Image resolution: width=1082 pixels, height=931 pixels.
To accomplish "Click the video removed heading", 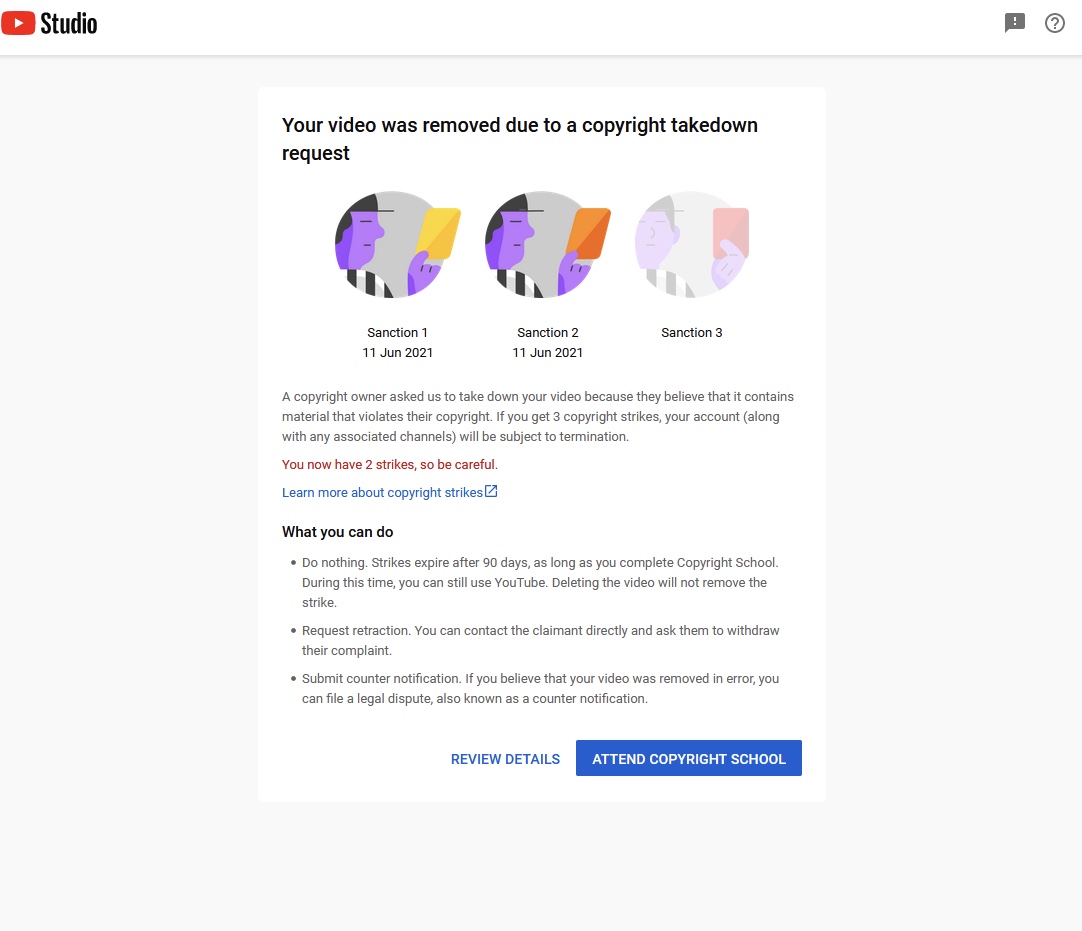I will point(520,139).
